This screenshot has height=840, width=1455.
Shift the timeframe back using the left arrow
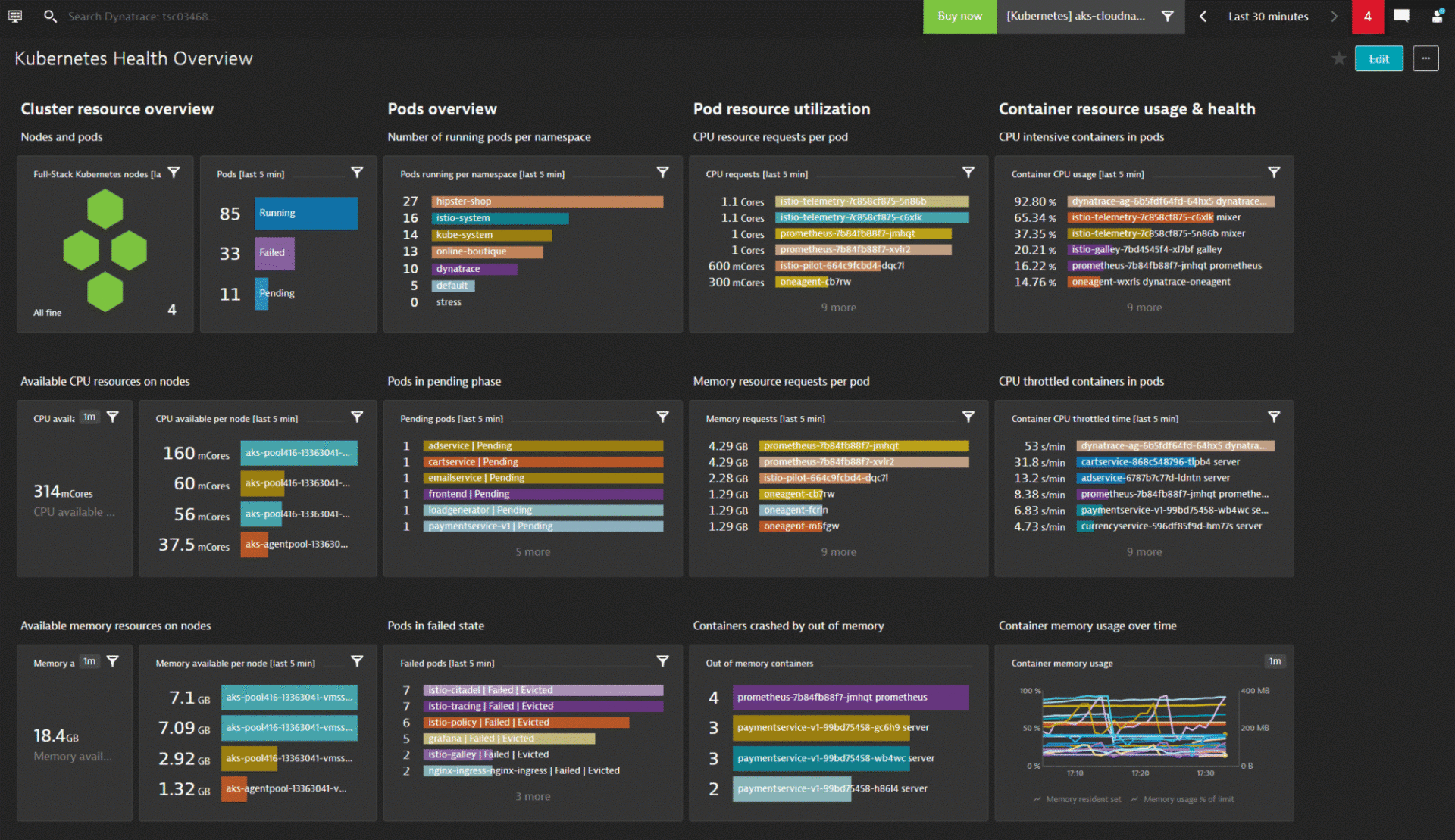point(1203,16)
